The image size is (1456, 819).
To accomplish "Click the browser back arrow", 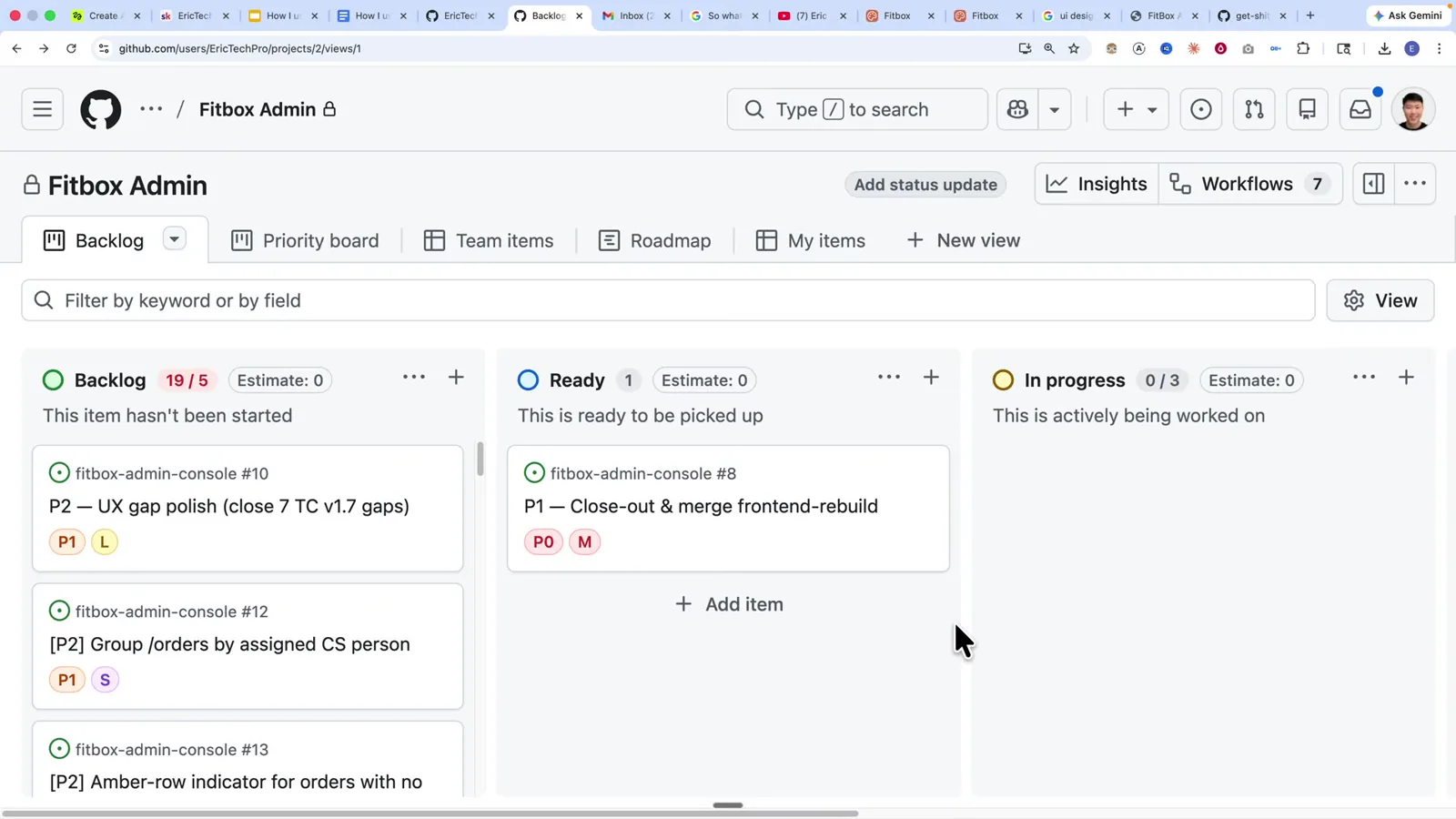I will click(16, 48).
